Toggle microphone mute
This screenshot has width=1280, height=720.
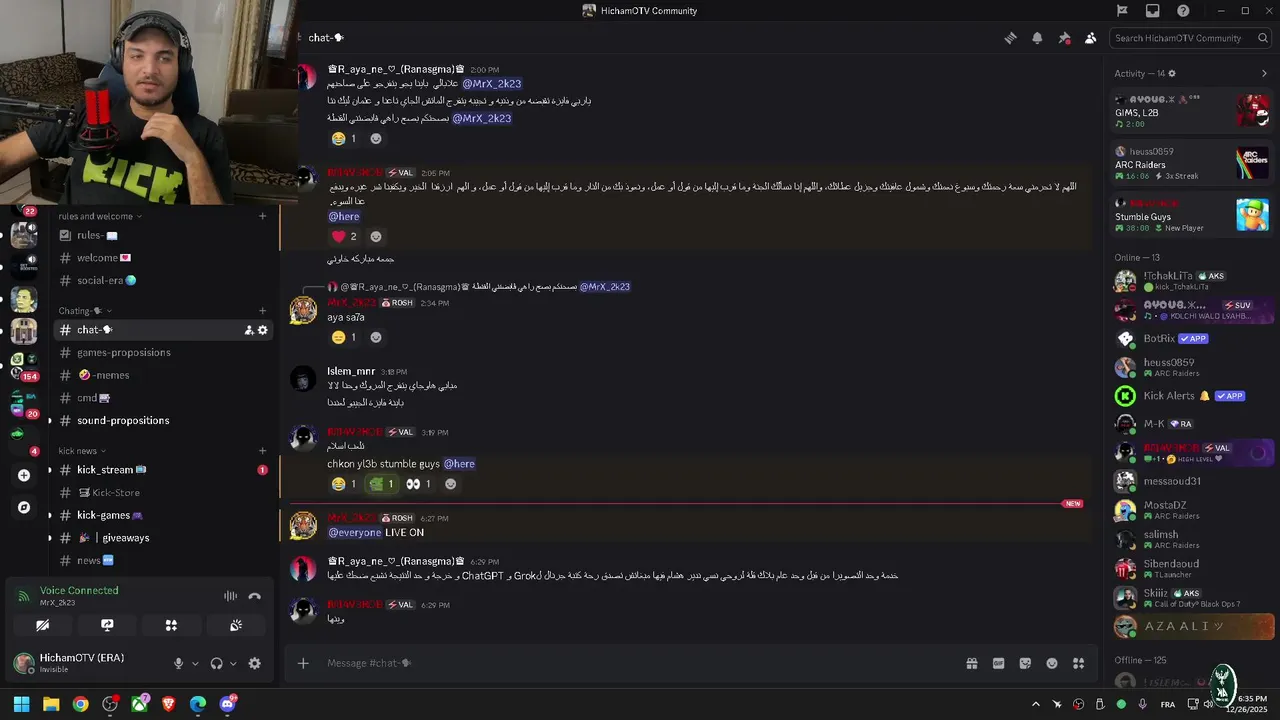click(x=178, y=663)
